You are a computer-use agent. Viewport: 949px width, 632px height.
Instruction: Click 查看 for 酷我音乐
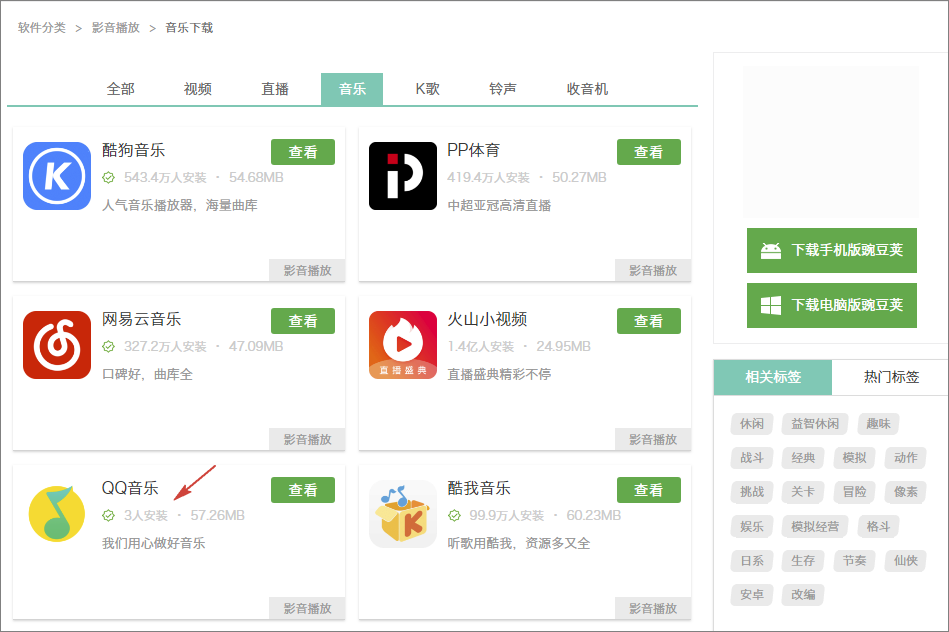point(649,490)
